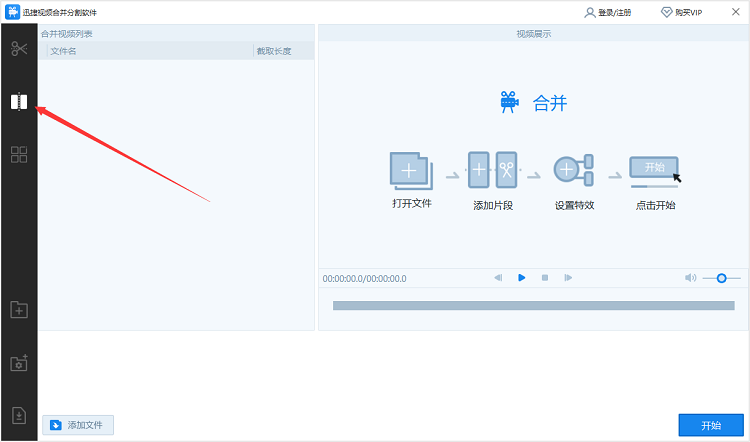Play the video preview
Viewport: 750px width, 442px height.
tap(521, 277)
